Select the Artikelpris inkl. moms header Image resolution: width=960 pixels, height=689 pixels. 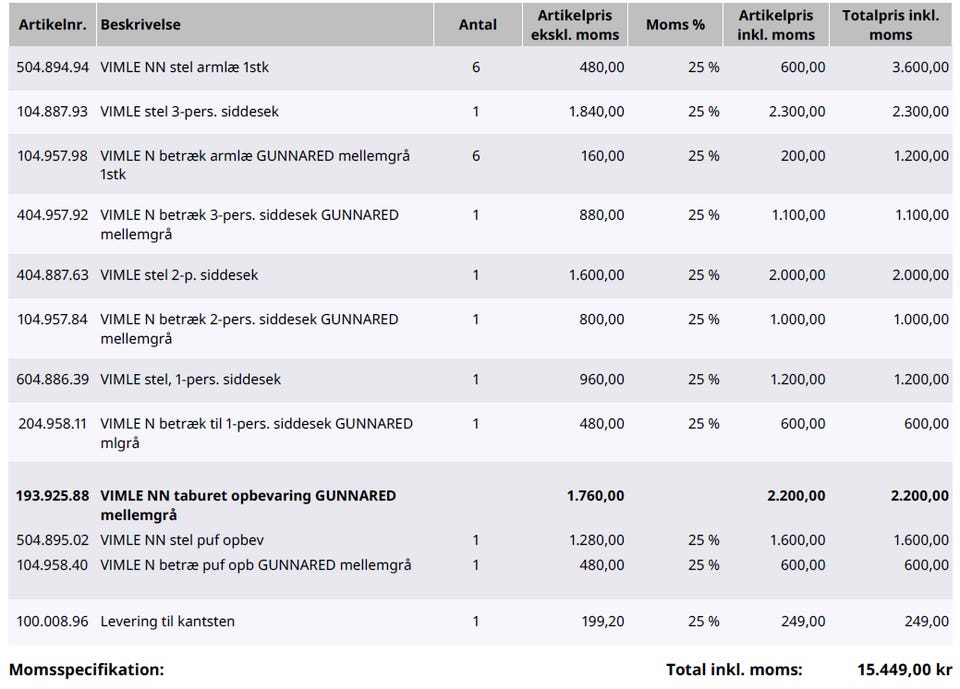[x=776, y=25]
